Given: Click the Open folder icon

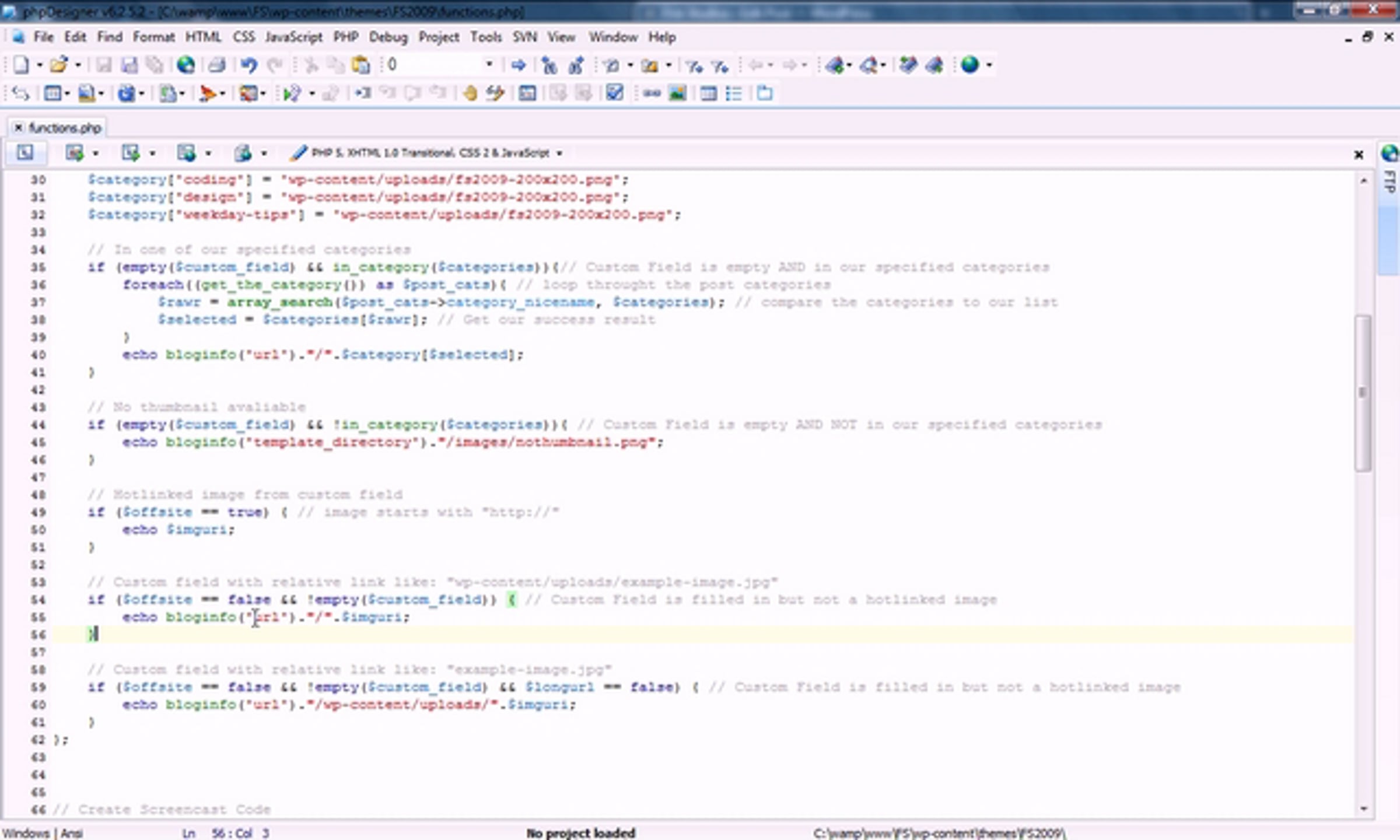Looking at the screenshot, I should tap(58, 65).
